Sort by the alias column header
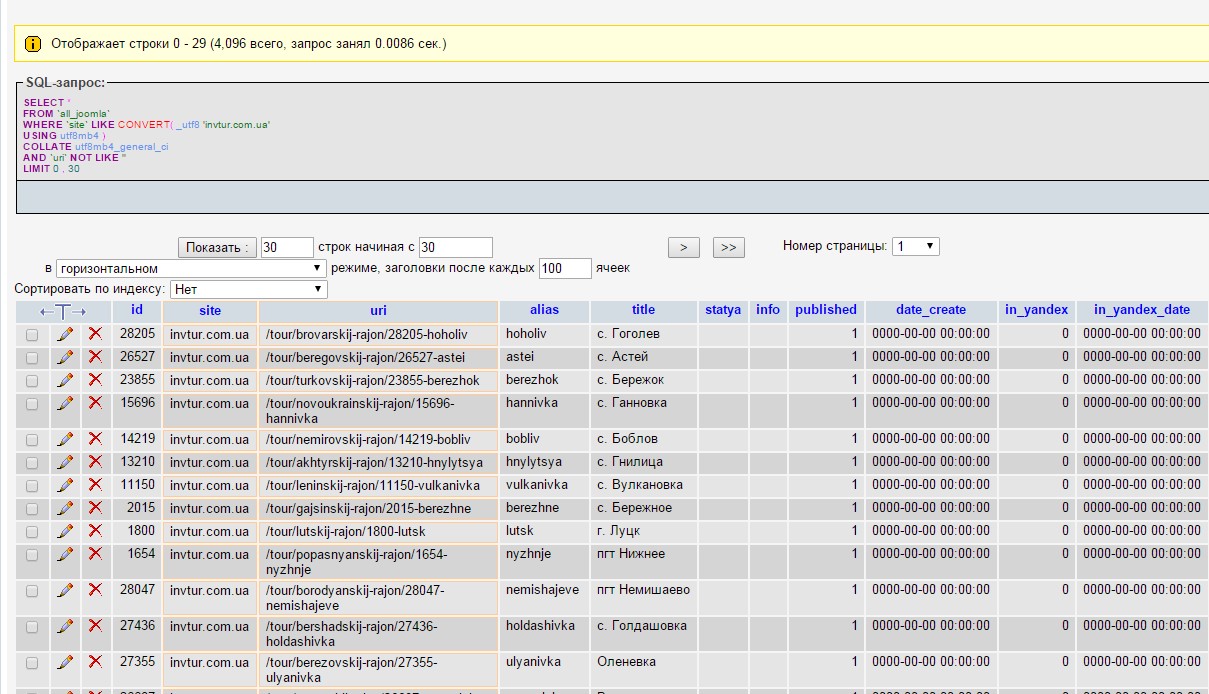 tap(544, 310)
